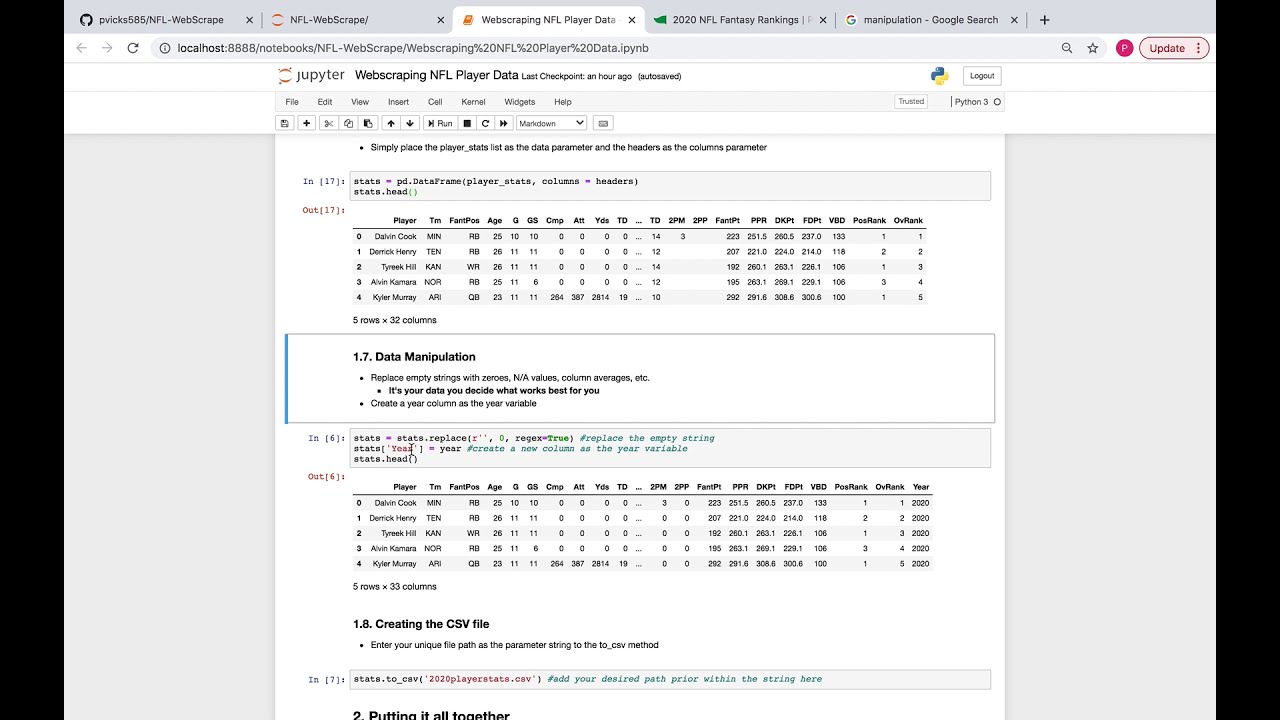Image resolution: width=1280 pixels, height=720 pixels.
Task: Move selected cell down
Action: tap(410, 123)
